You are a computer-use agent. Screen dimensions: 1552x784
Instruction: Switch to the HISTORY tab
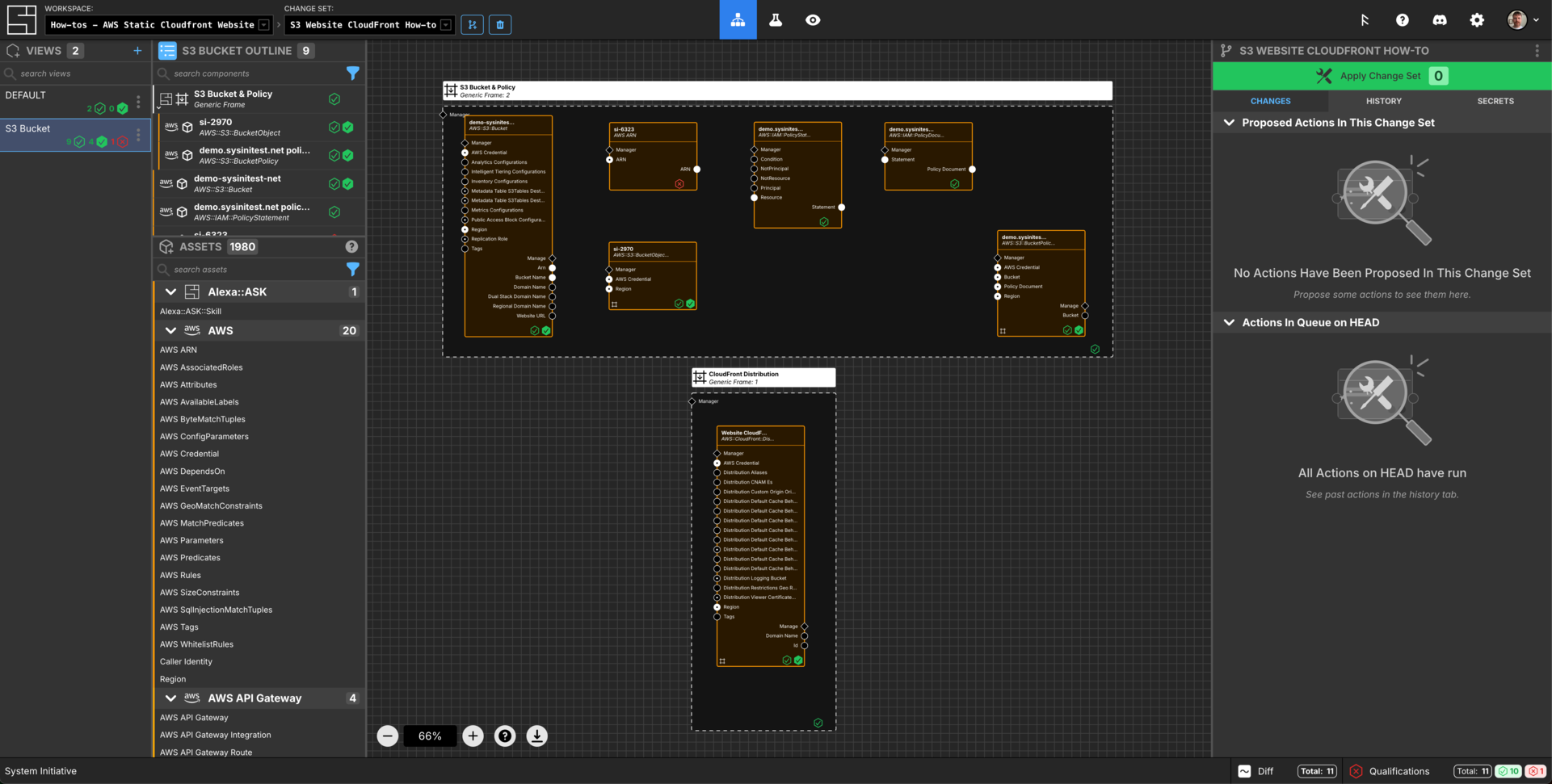coord(1384,101)
